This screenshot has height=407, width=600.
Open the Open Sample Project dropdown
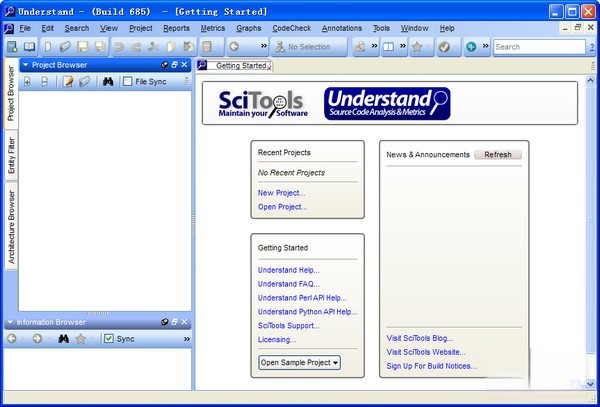click(299, 362)
